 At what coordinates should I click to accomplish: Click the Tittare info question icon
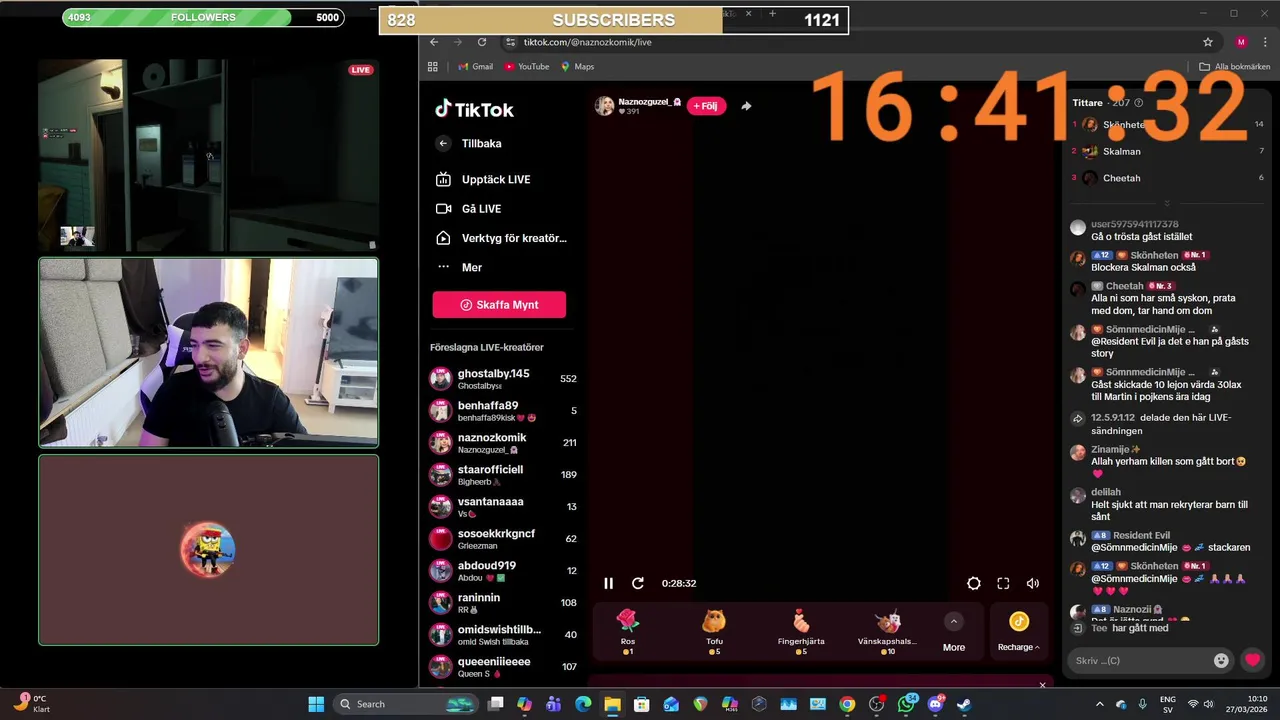[x=1138, y=103]
